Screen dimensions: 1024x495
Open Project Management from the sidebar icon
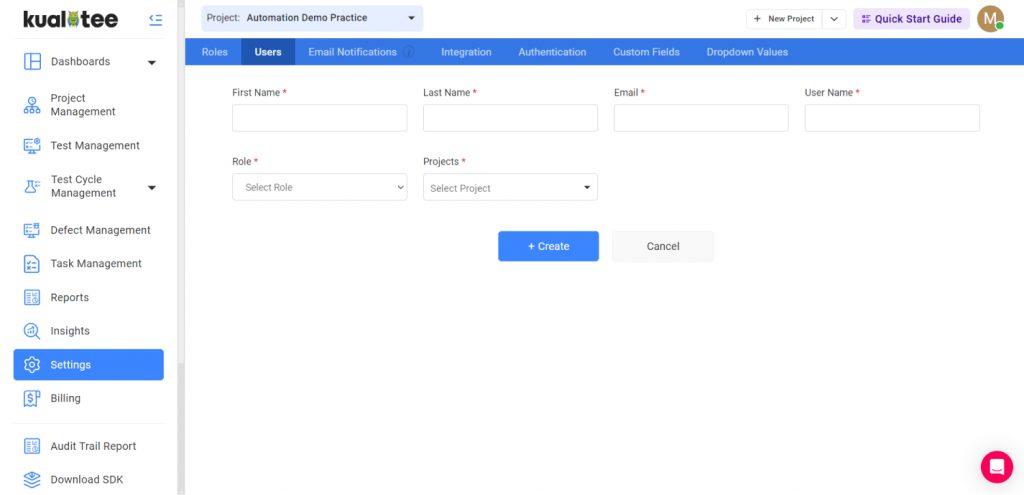pos(32,105)
